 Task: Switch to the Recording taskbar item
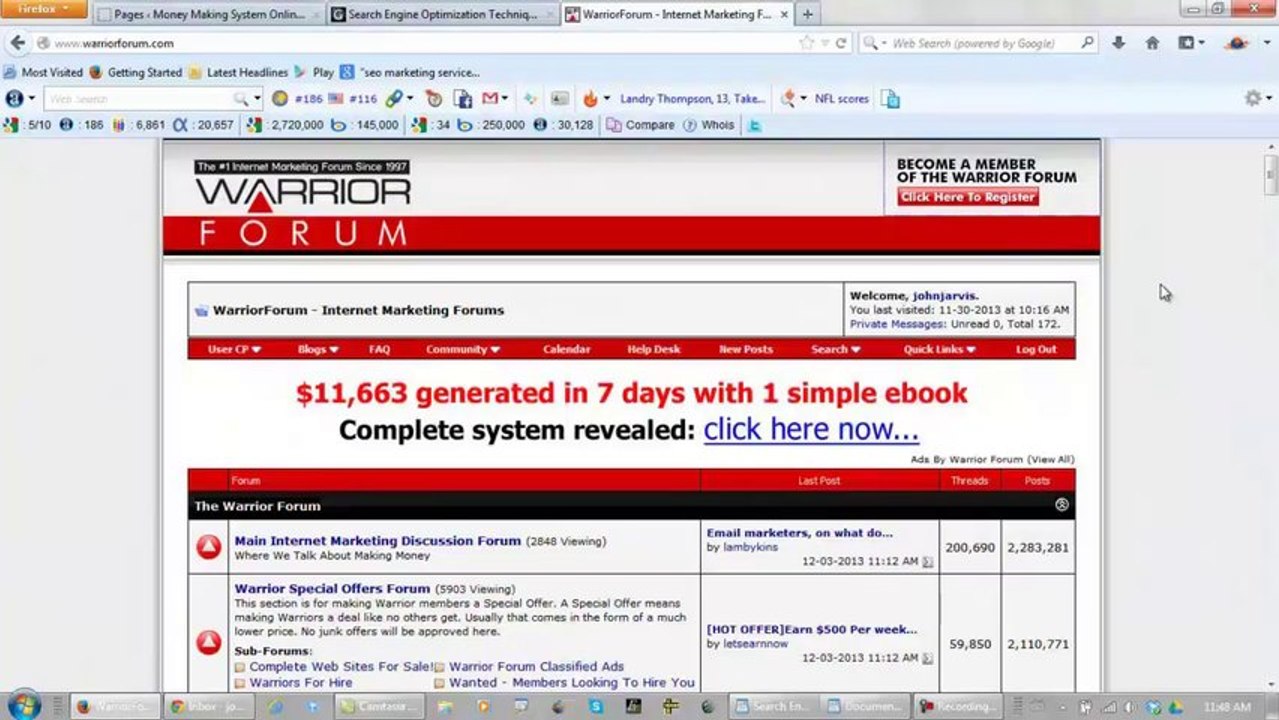click(957, 706)
